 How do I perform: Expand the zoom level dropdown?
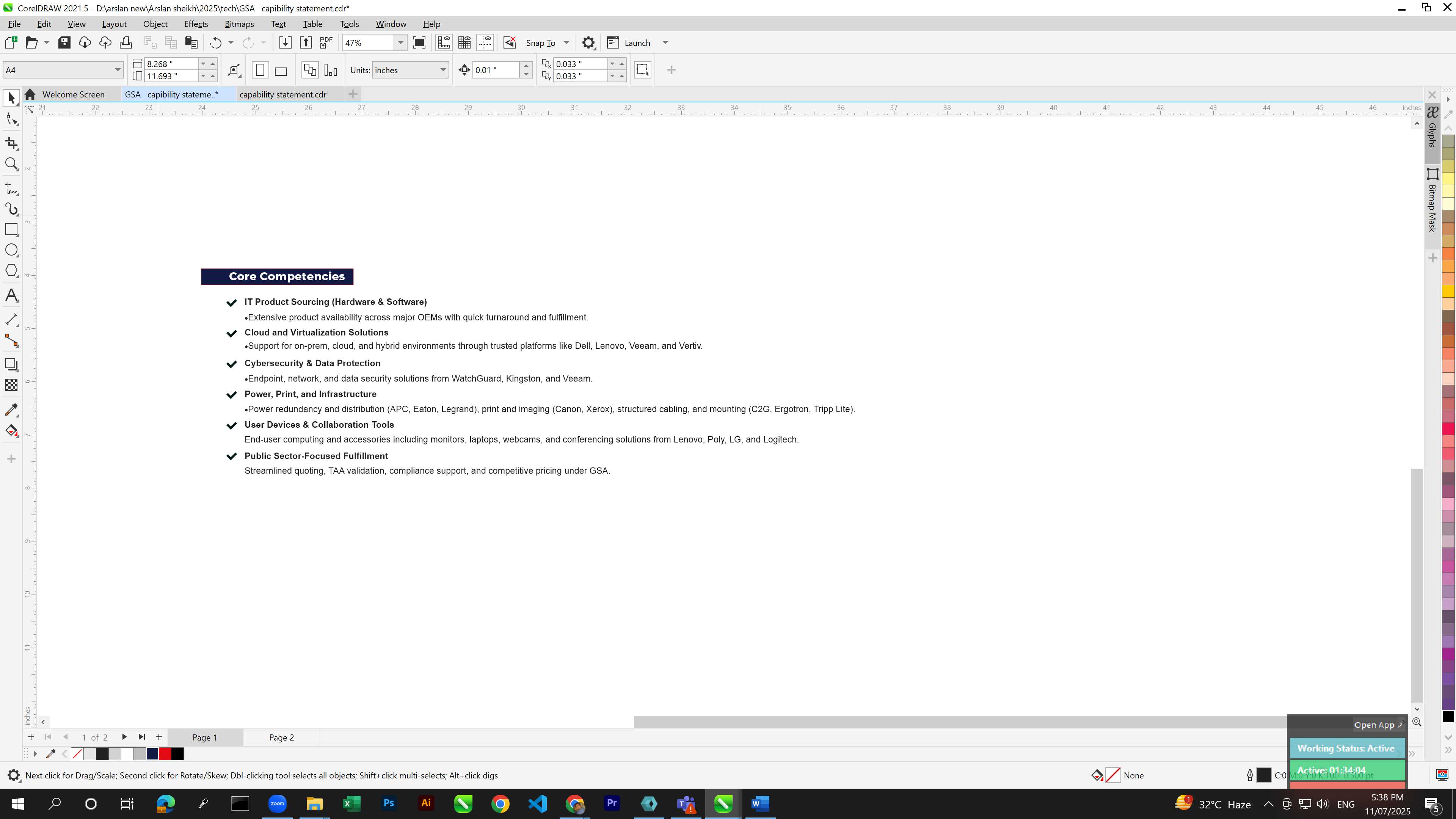click(400, 42)
